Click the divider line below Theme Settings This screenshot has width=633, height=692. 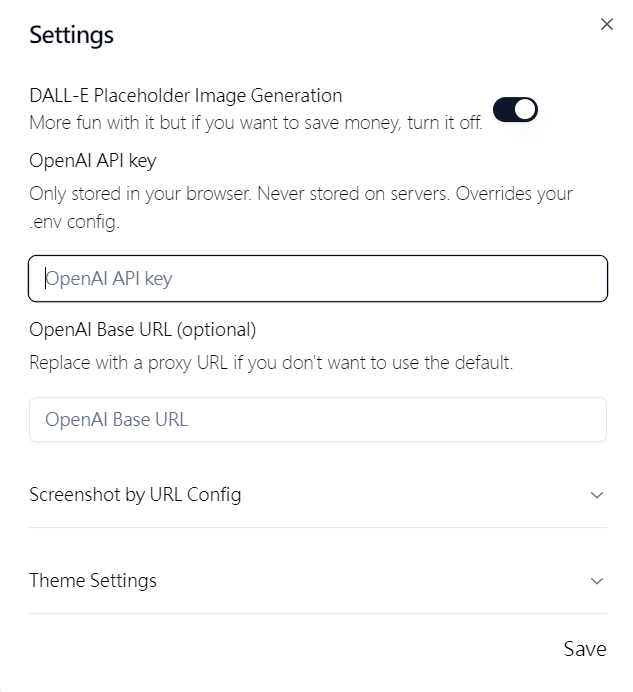click(318, 613)
